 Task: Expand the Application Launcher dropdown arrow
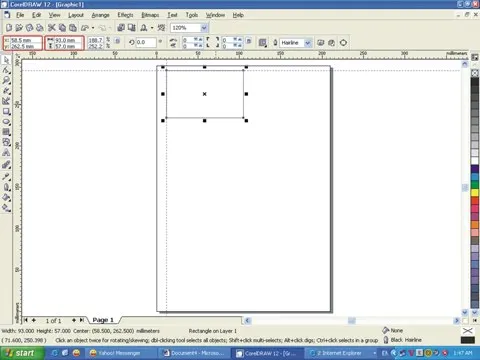152,28
